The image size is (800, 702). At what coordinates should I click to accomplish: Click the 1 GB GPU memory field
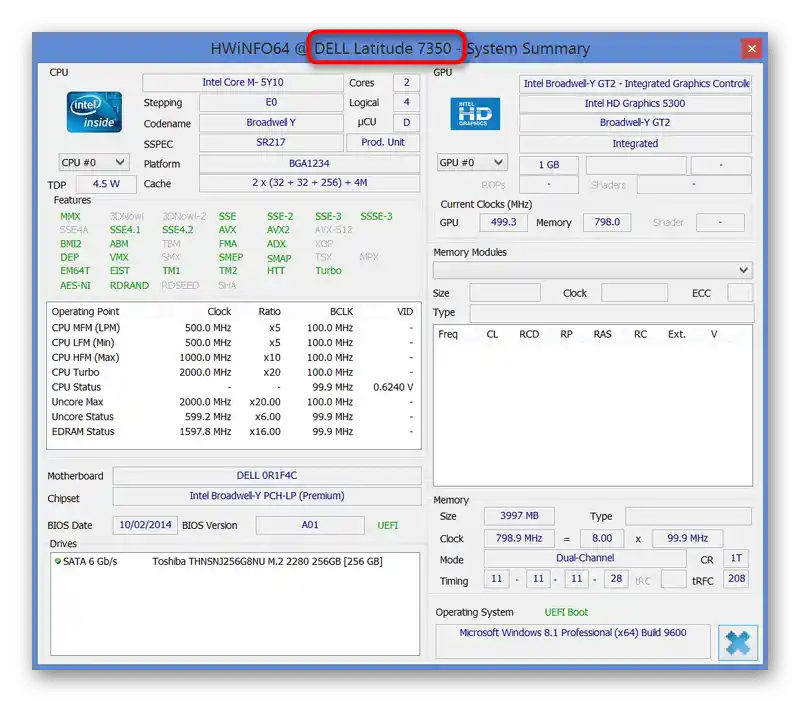point(549,165)
